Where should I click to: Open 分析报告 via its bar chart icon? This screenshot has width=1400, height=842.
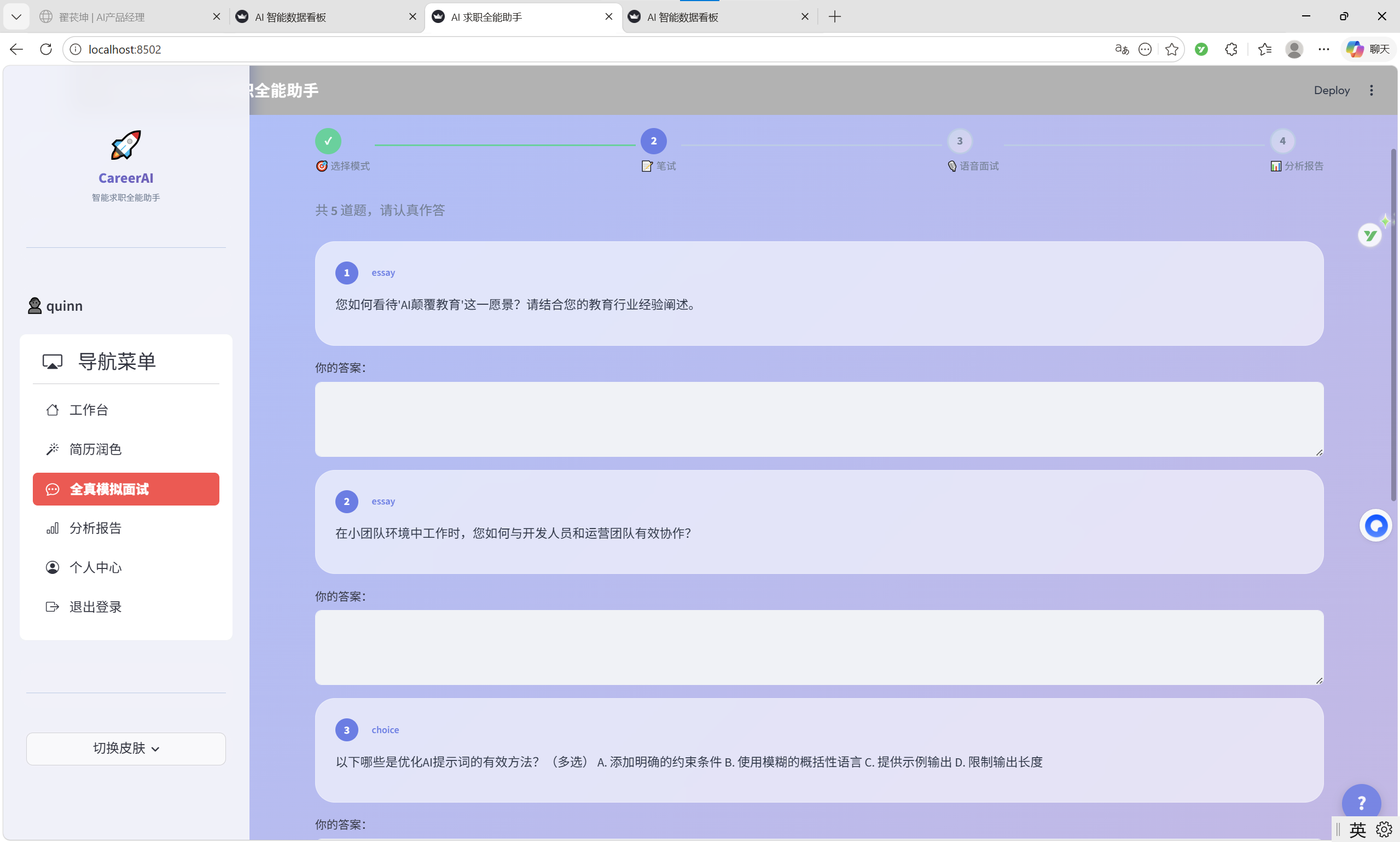53,527
